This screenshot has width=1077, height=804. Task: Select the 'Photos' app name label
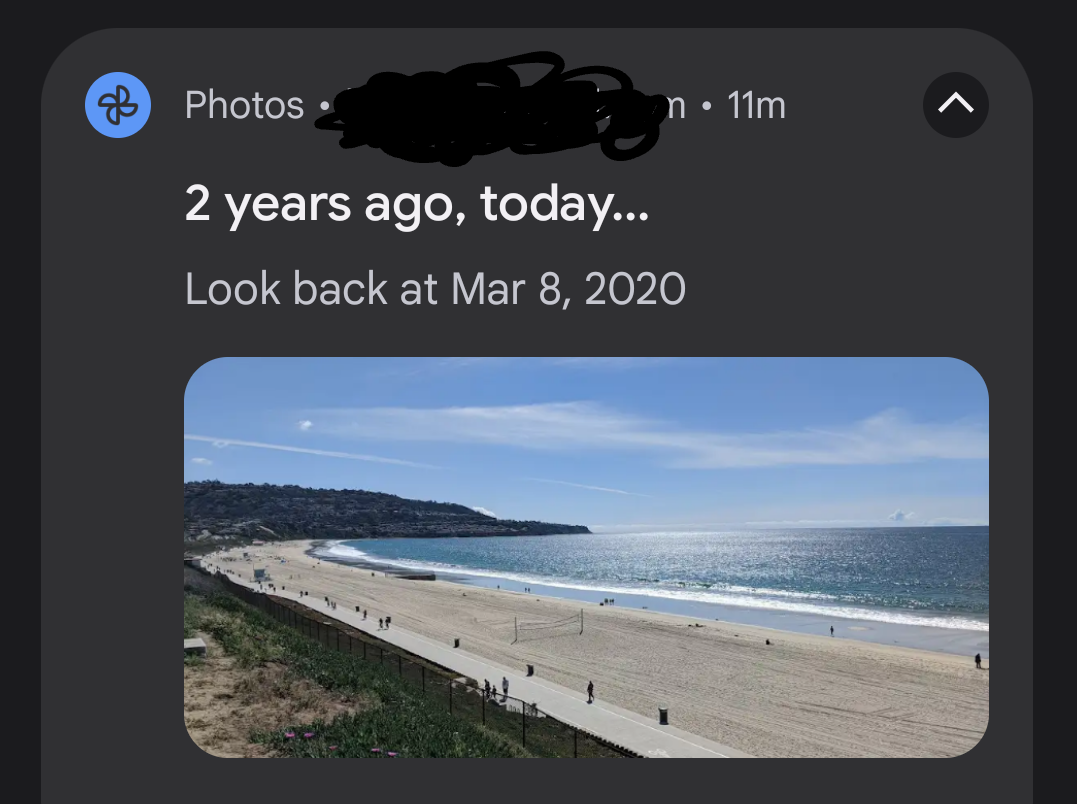click(244, 104)
